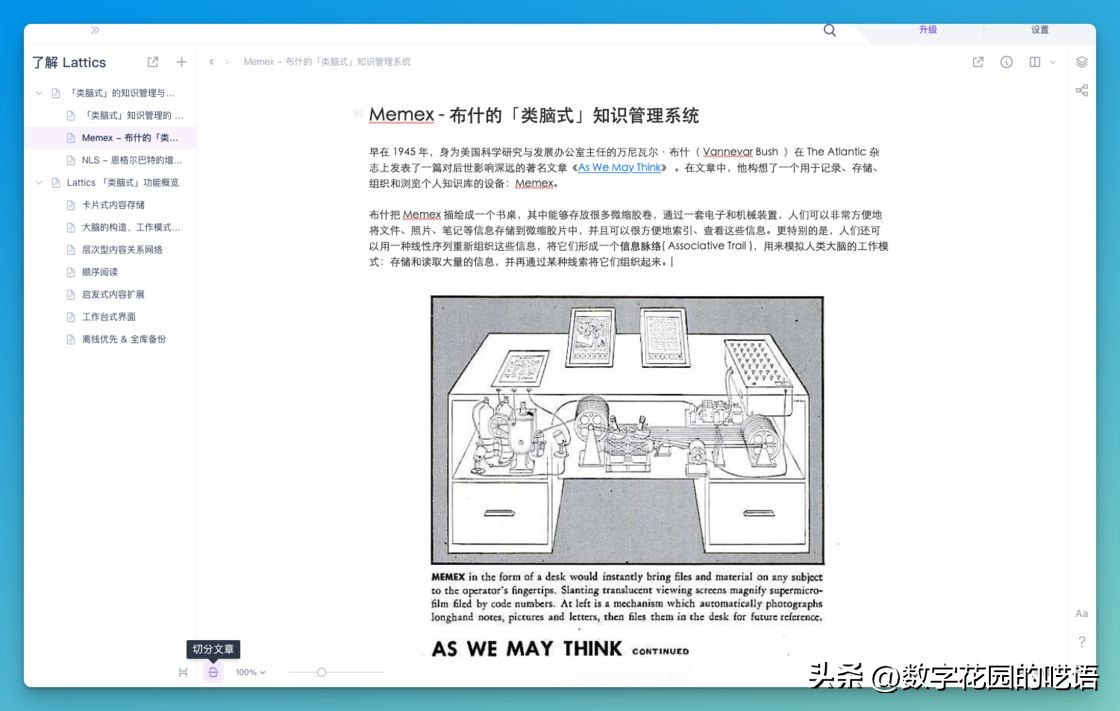
Task: Click 切分文章 split article icon
Action: pyautogui.click(x=213, y=672)
